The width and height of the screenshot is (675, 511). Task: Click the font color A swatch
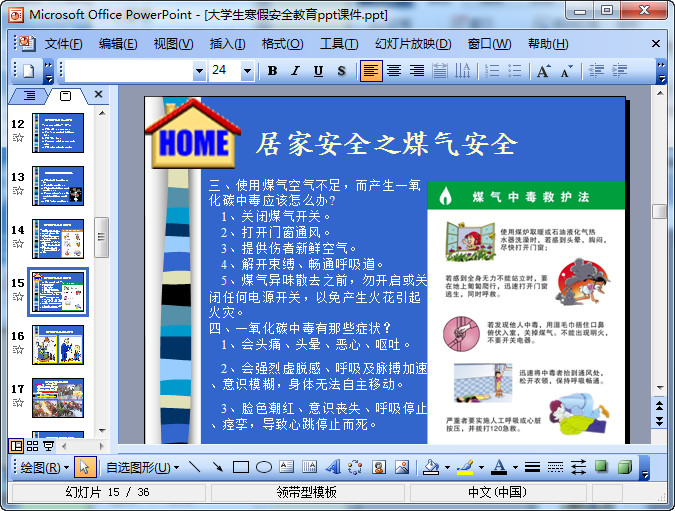pyautogui.click(x=498, y=467)
